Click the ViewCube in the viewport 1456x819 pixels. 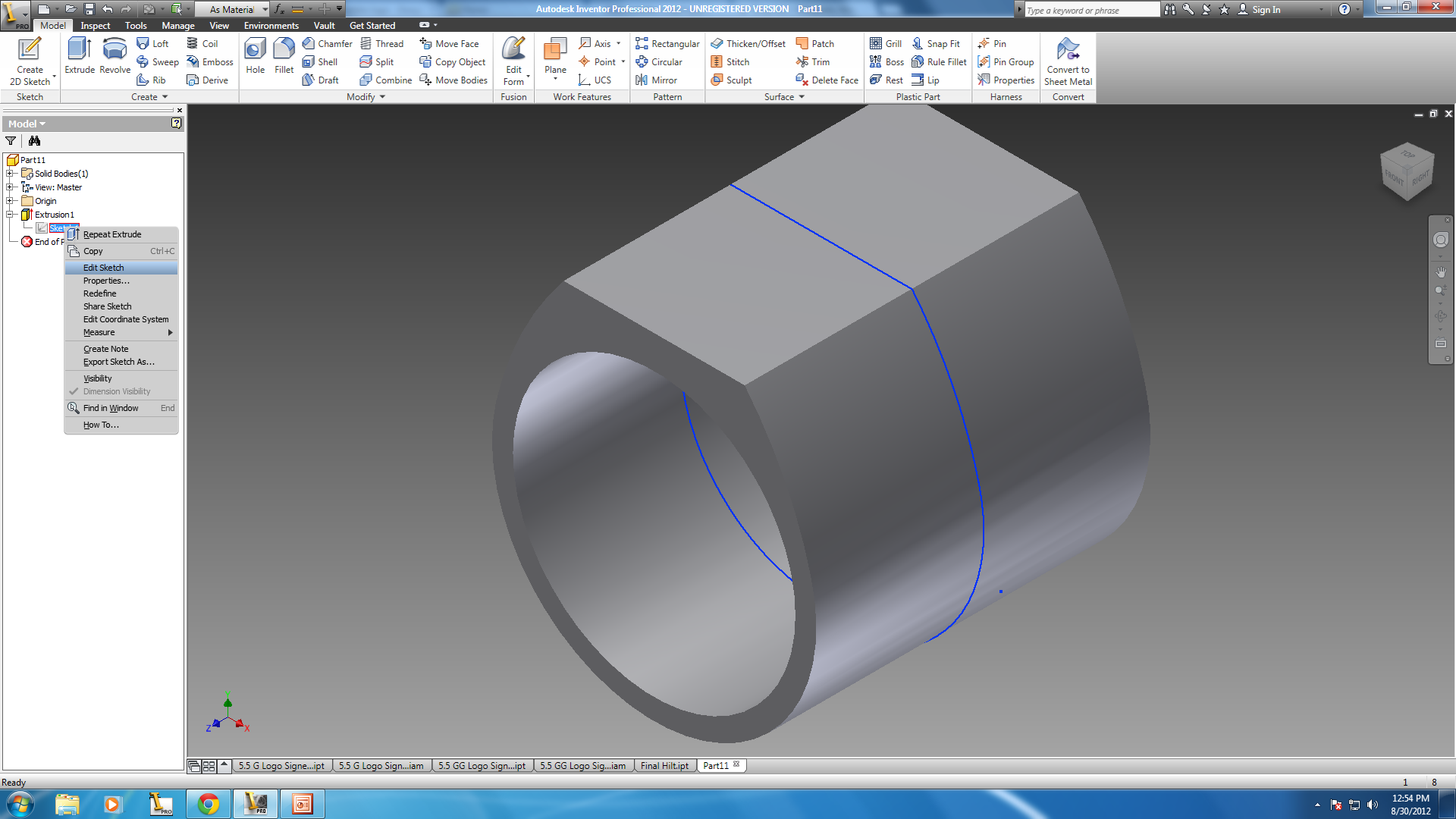tap(1407, 171)
